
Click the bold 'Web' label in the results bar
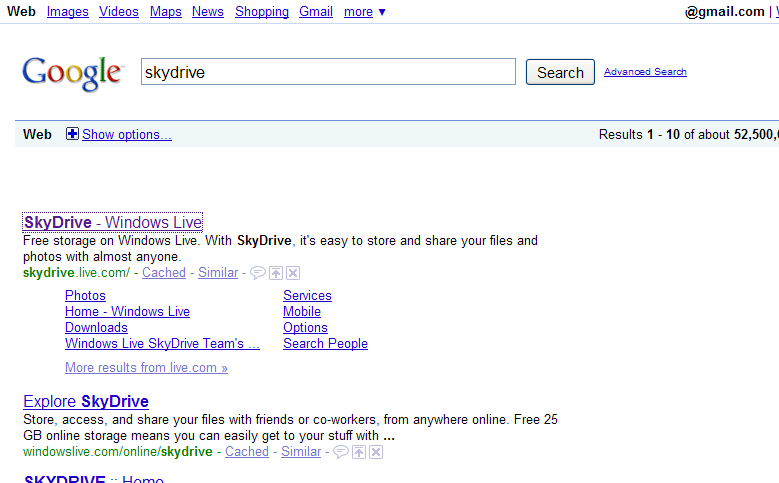(x=37, y=134)
